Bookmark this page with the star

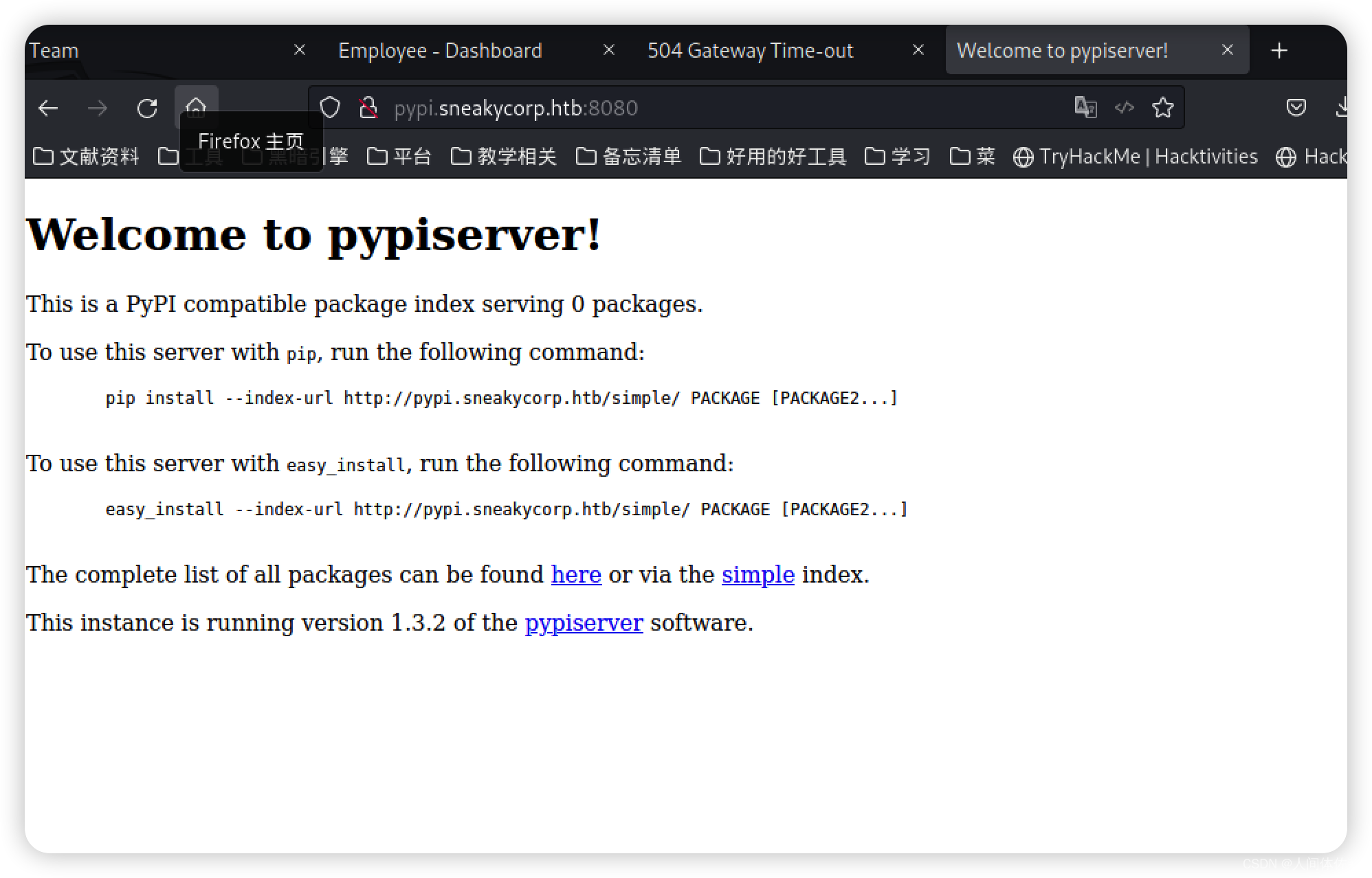(x=1163, y=107)
